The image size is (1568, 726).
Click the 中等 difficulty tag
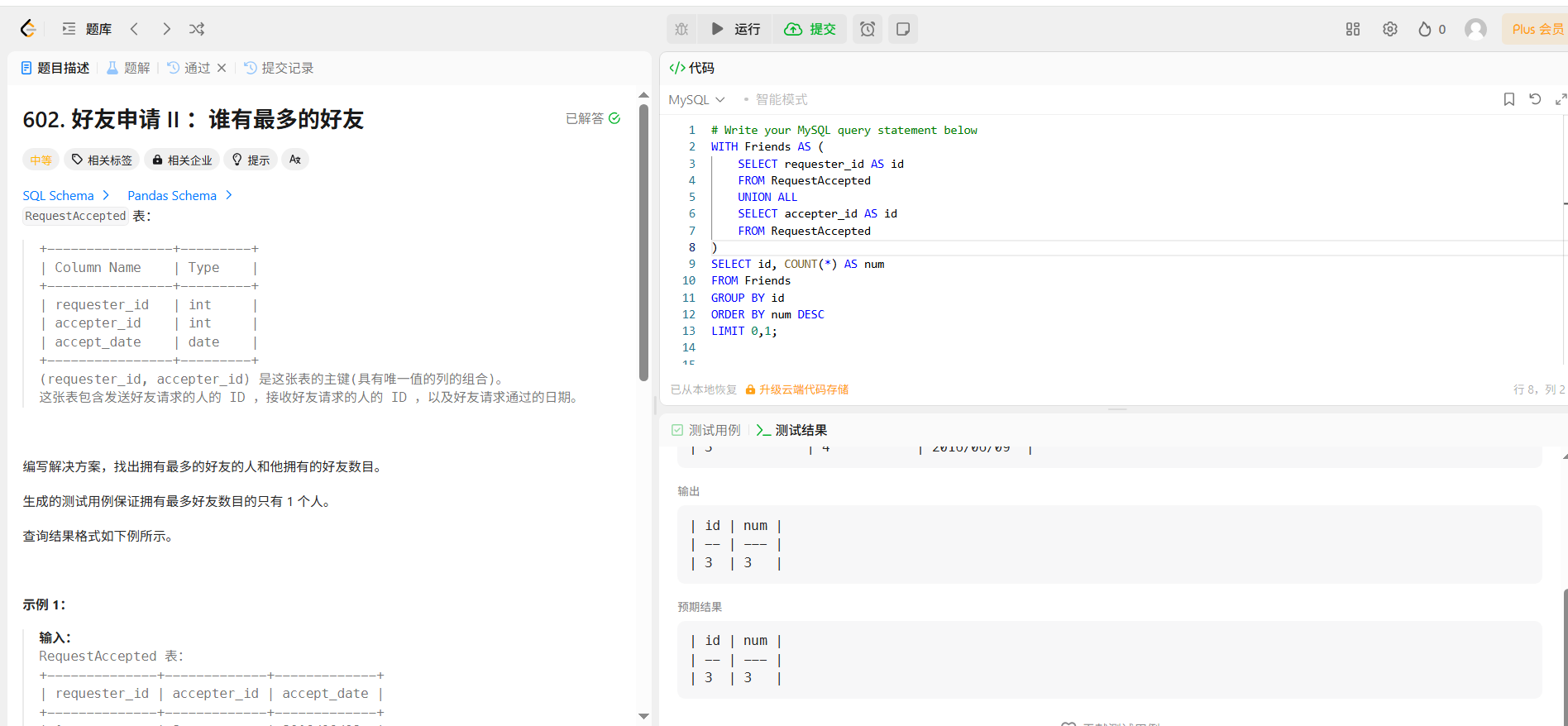point(41,160)
